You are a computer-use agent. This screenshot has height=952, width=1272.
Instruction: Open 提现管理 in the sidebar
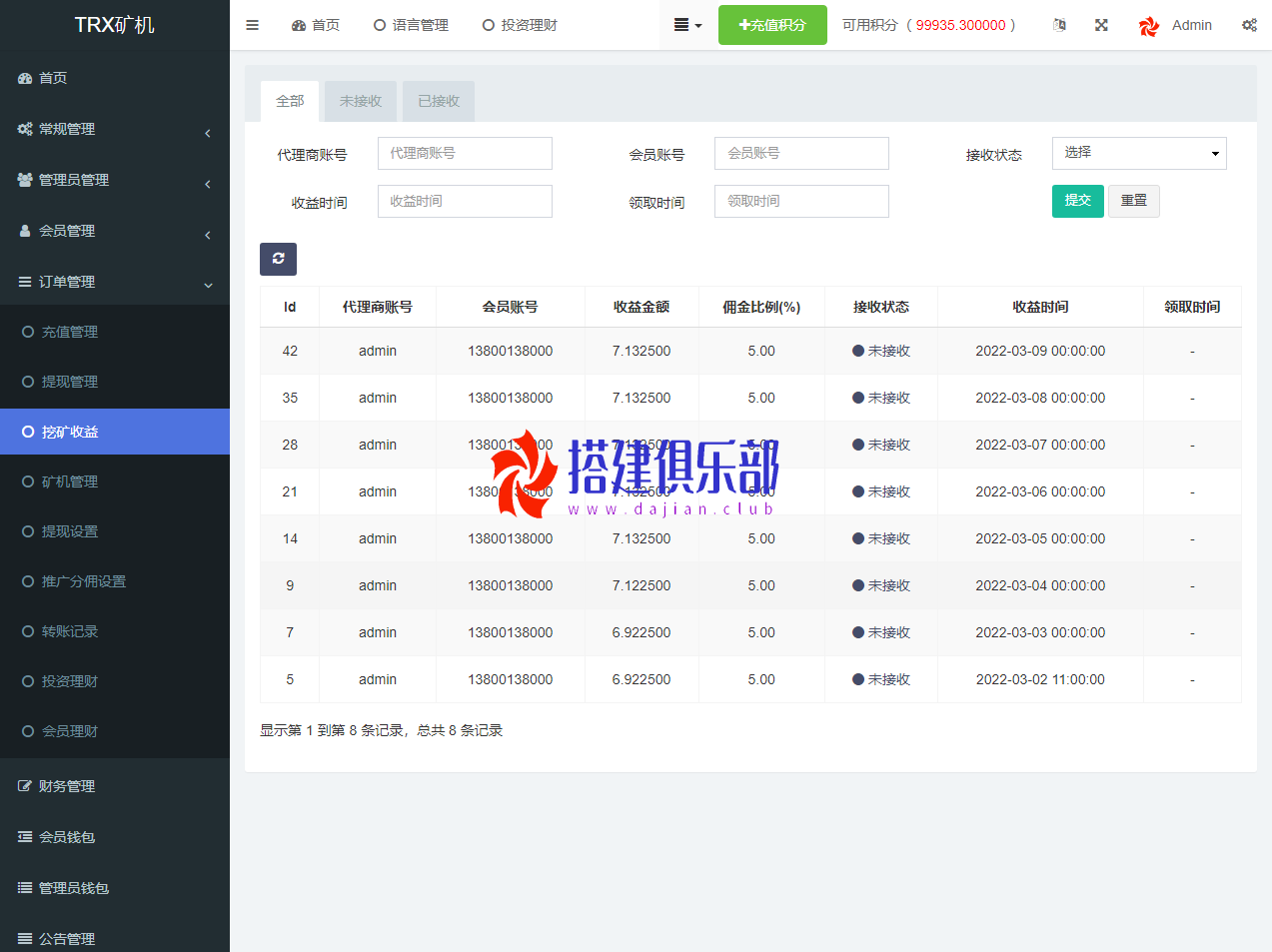115,382
